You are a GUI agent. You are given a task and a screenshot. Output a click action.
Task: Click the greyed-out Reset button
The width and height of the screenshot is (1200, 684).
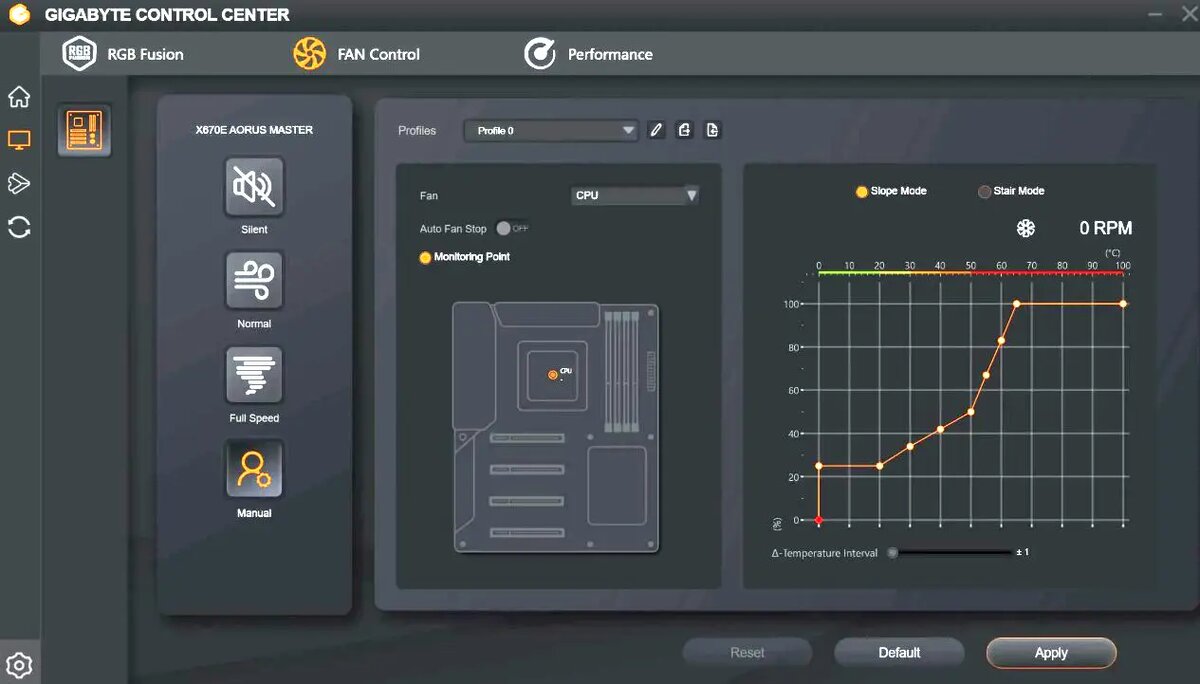747,653
